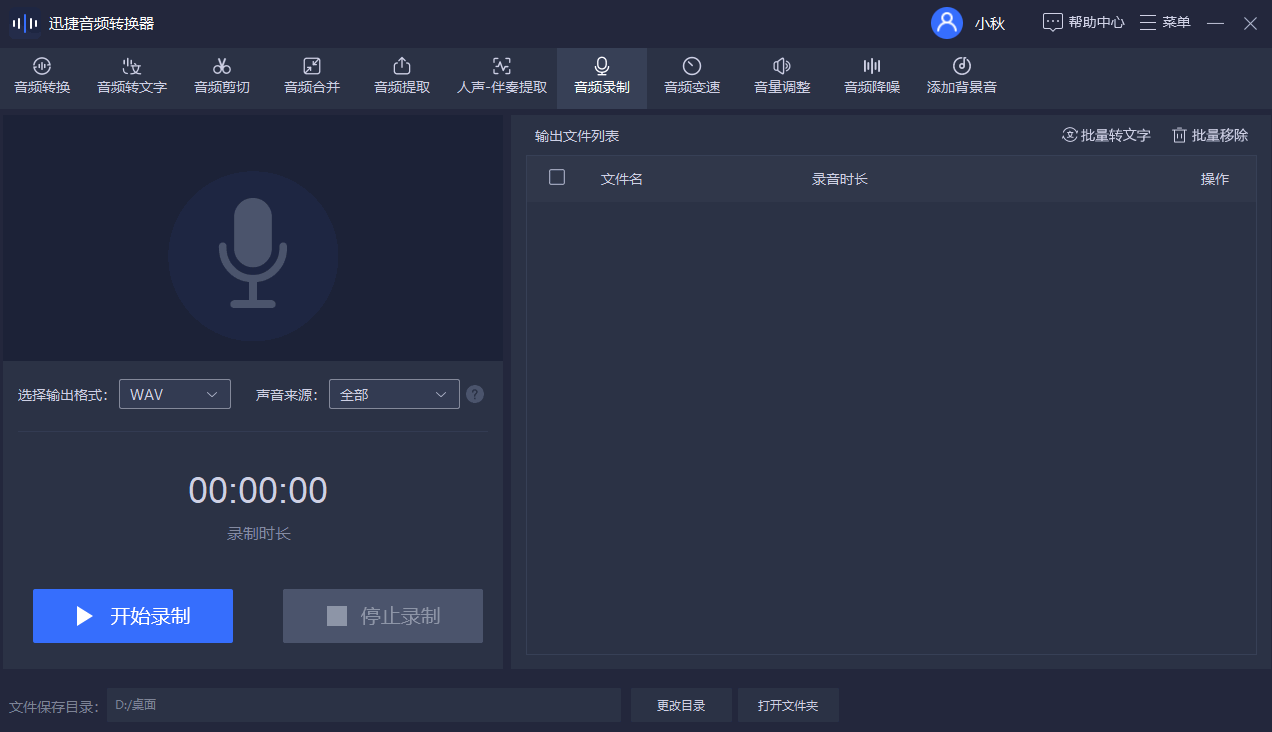Toggle the select-all checkbox in file list

(x=557, y=177)
